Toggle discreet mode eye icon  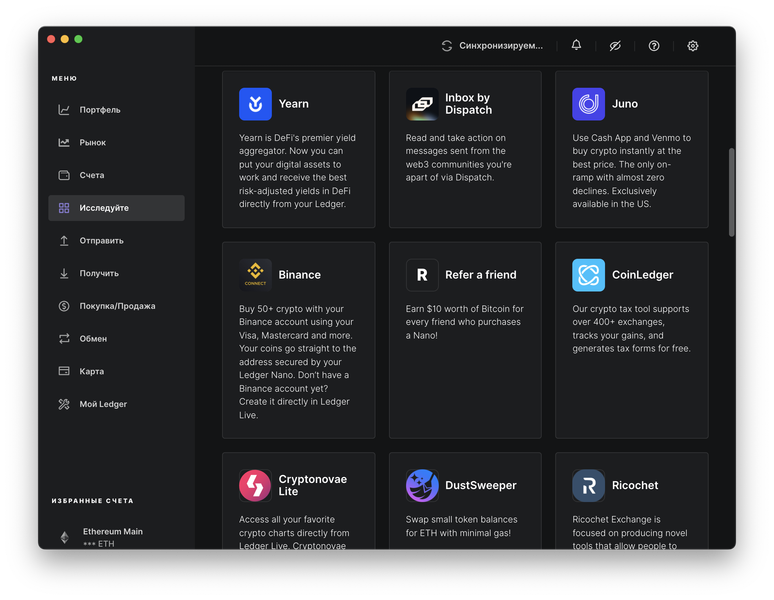615,46
